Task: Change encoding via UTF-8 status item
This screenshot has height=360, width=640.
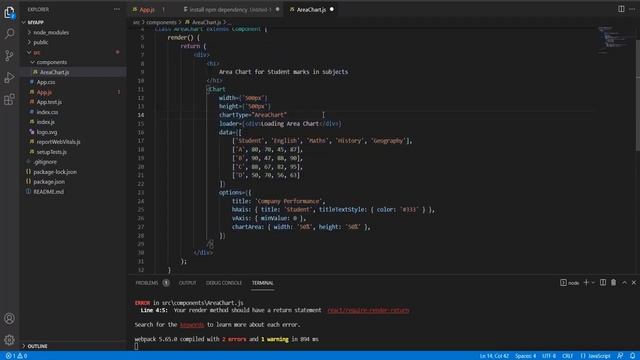Action: (549, 356)
